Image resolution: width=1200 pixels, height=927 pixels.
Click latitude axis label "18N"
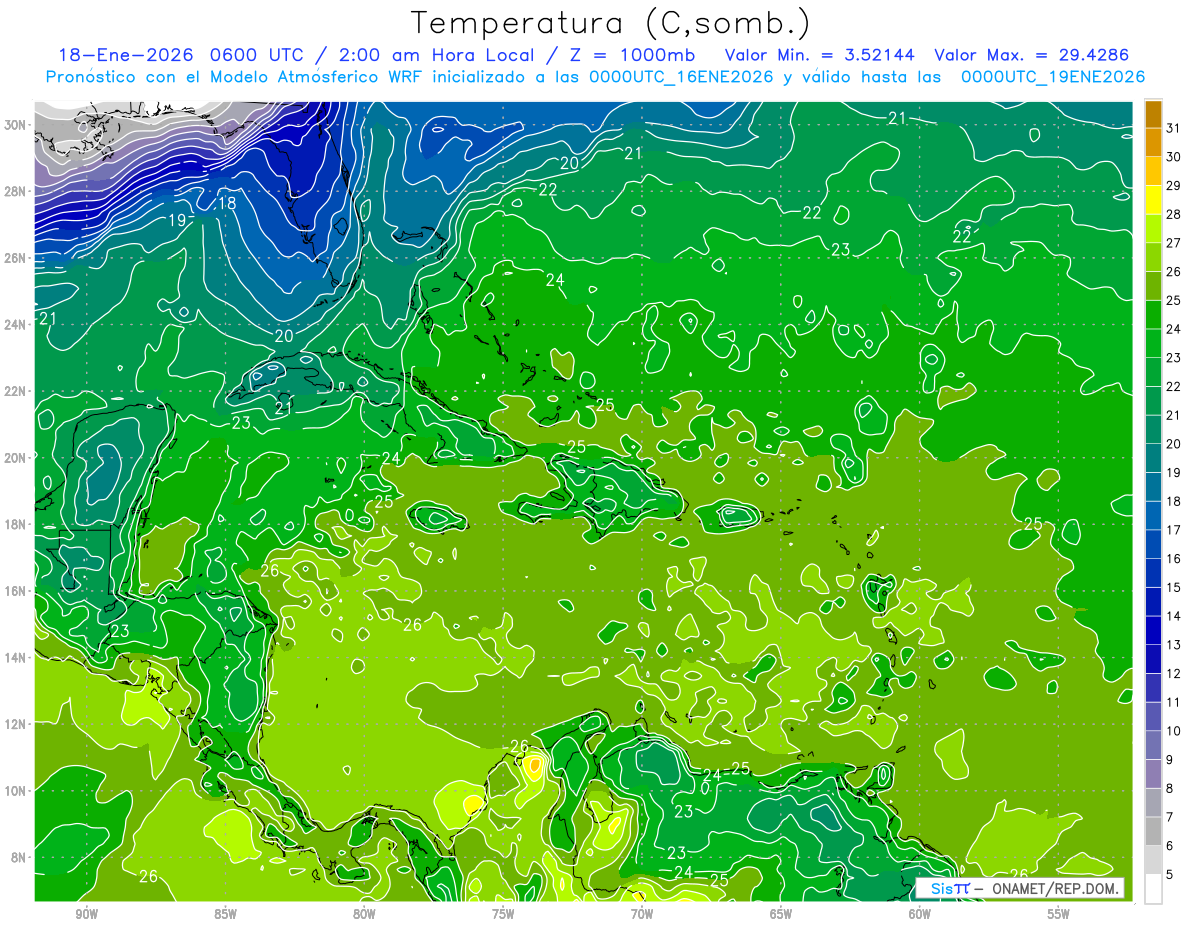17,524
